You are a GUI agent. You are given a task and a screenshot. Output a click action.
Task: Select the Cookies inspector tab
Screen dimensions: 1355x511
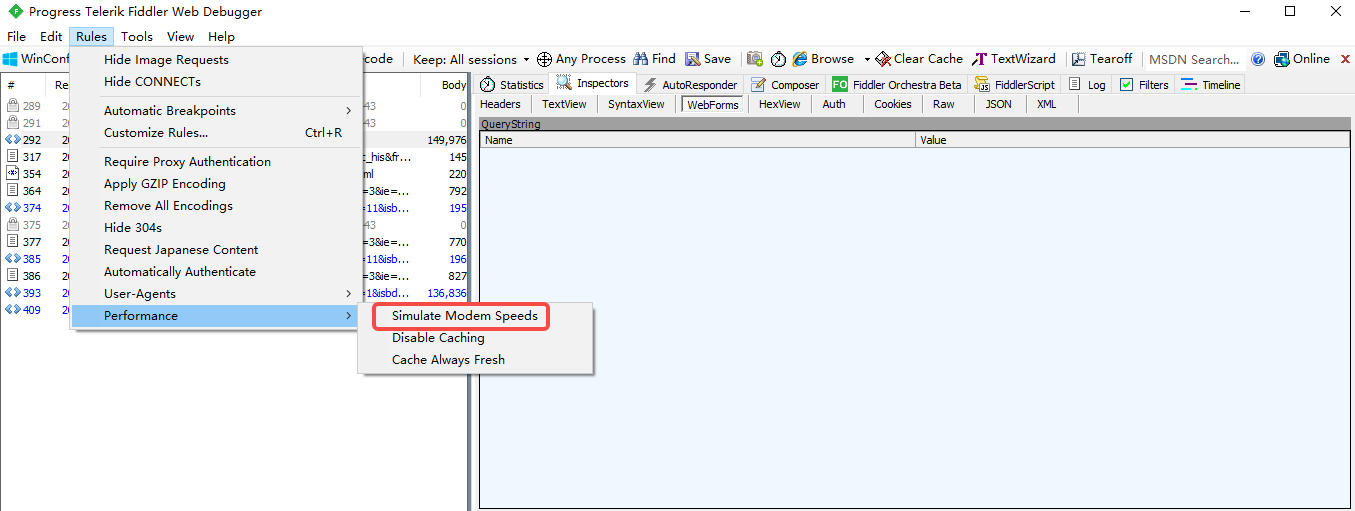[893, 104]
